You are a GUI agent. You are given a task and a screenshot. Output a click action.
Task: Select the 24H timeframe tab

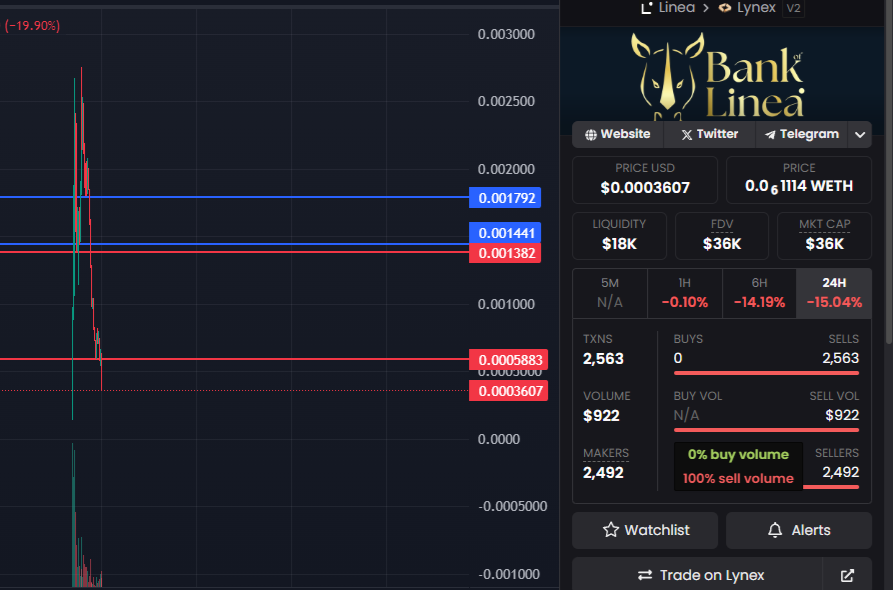coord(834,293)
